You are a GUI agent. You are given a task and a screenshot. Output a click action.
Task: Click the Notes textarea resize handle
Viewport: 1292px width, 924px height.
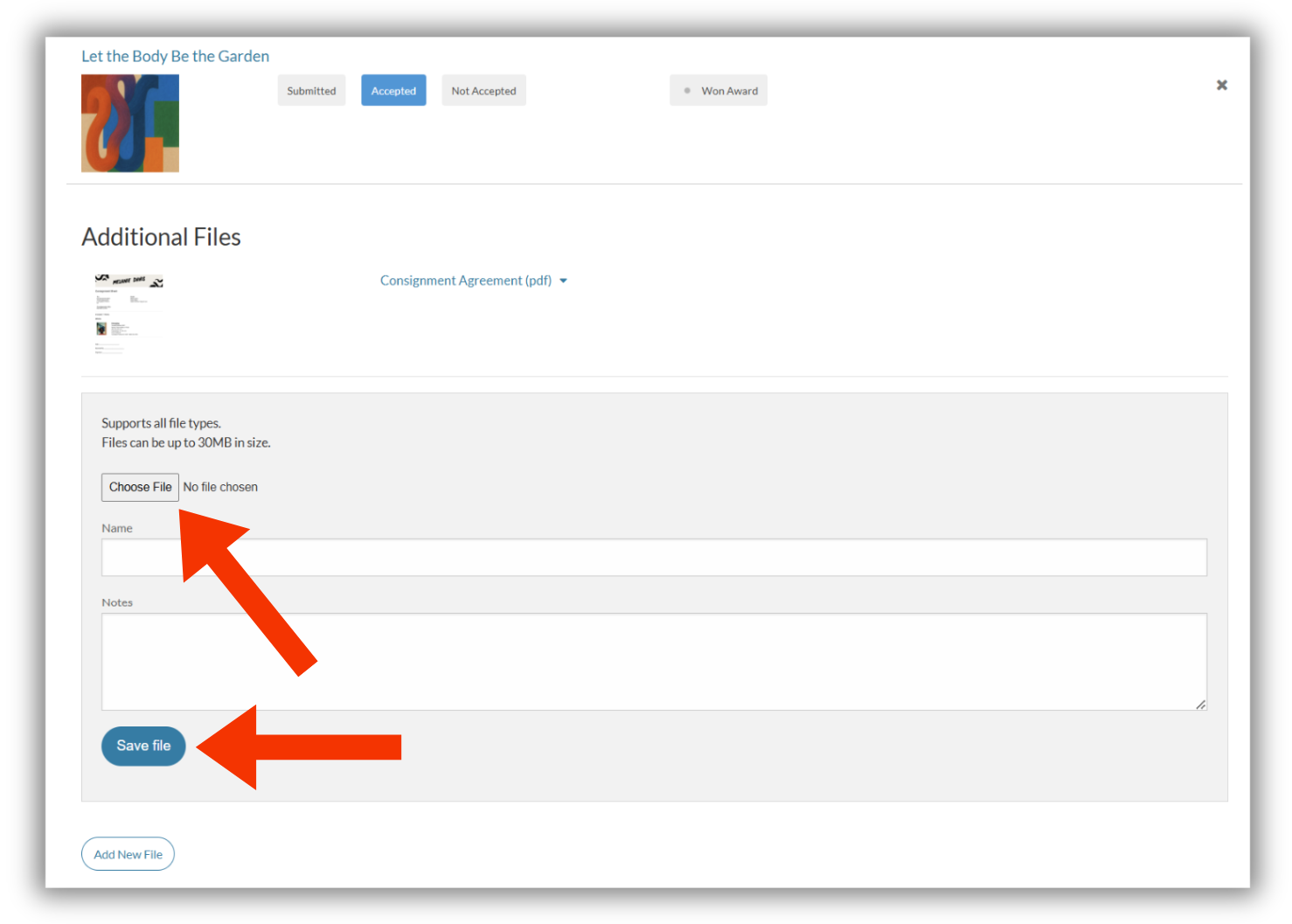tap(1201, 705)
